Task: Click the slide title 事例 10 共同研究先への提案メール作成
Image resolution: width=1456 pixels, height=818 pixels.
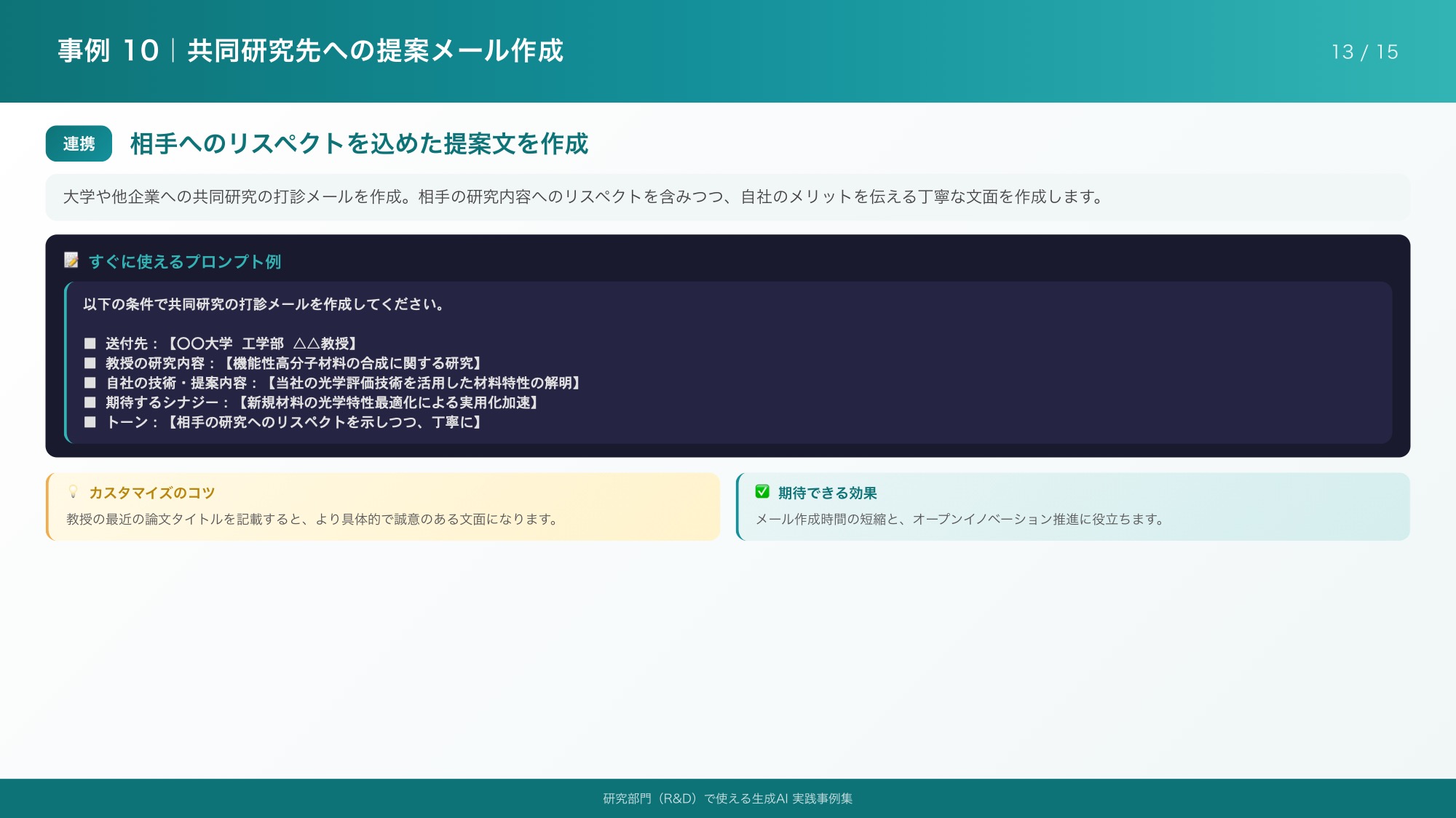Action: tap(311, 51)
